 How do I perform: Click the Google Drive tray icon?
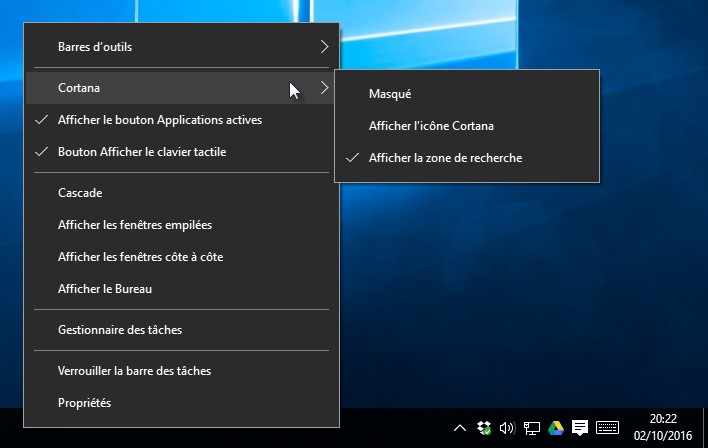[x=555, y=428]
